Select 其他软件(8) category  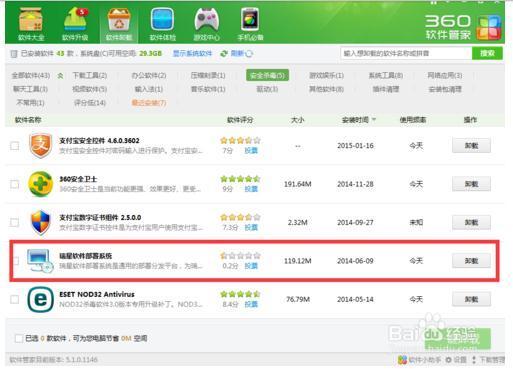(326, 89)
